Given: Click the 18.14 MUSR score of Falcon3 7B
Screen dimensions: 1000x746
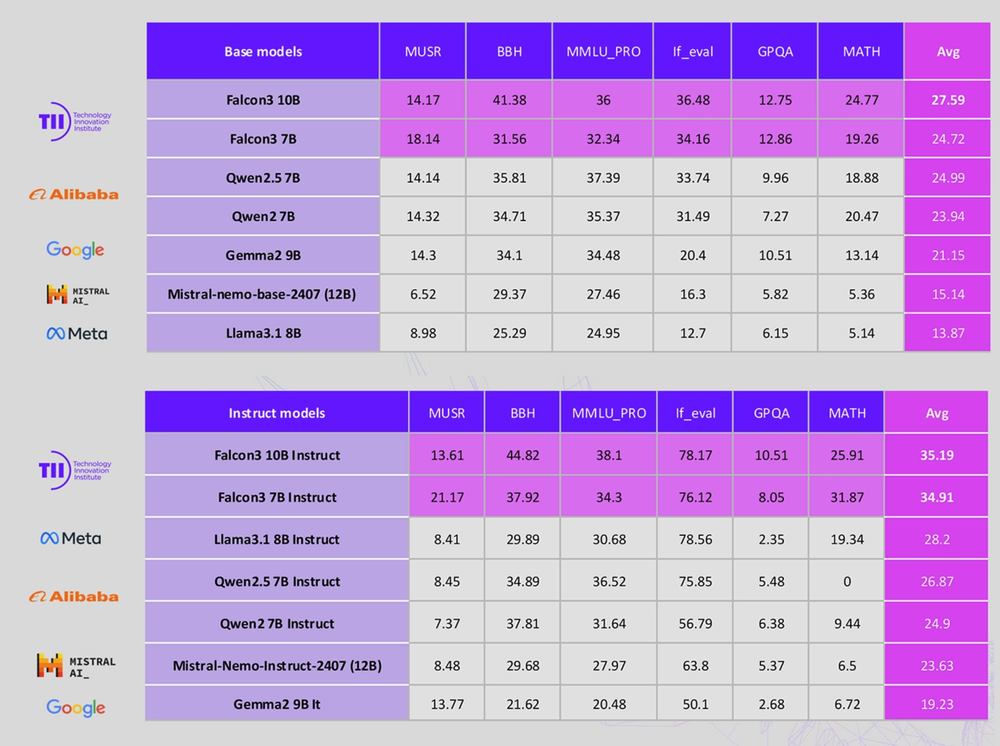Looking at the screenshot, I should click(x=423, y=139).
